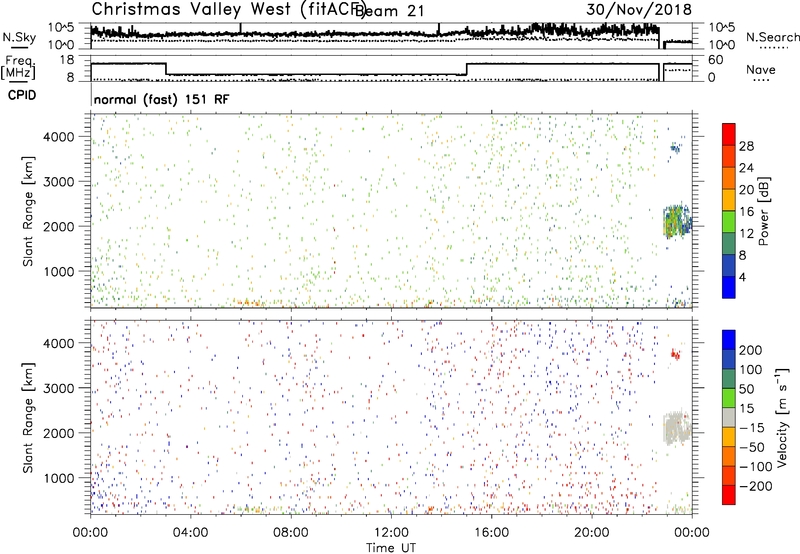Click the 'N.Sky' axis label
800x554 pixels.
[19, 37]
